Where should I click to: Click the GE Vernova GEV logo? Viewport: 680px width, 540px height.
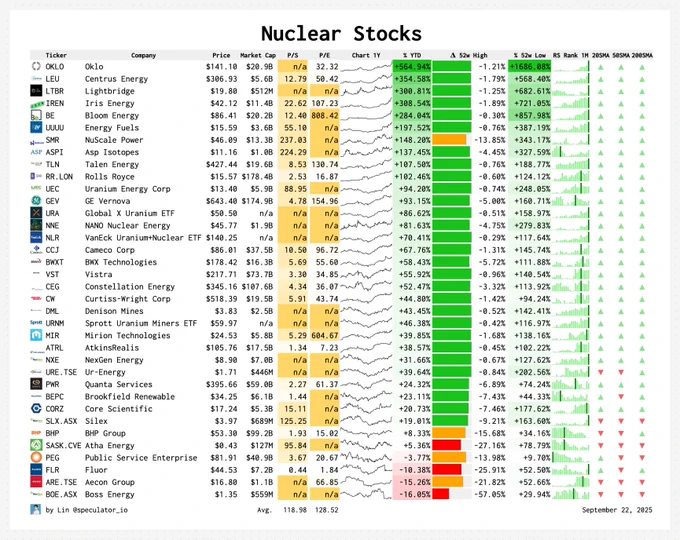[x=36, y=201]
